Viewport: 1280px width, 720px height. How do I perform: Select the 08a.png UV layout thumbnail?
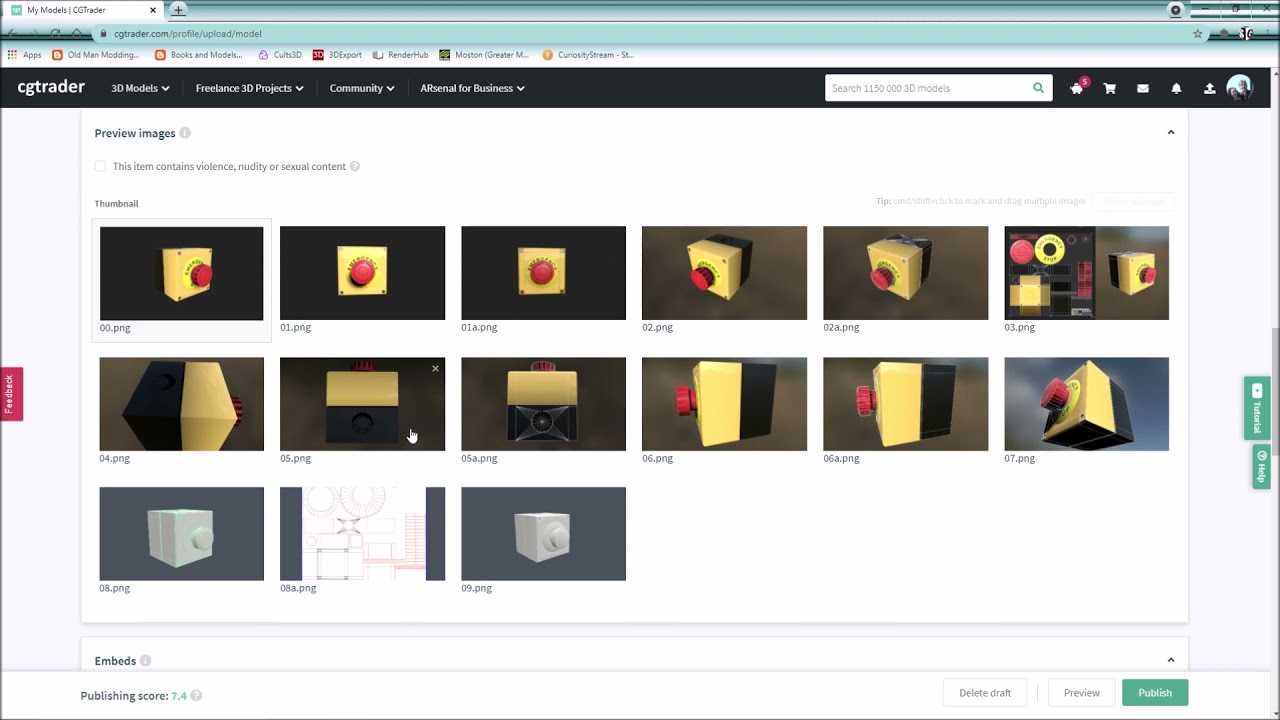click(362, 534)
